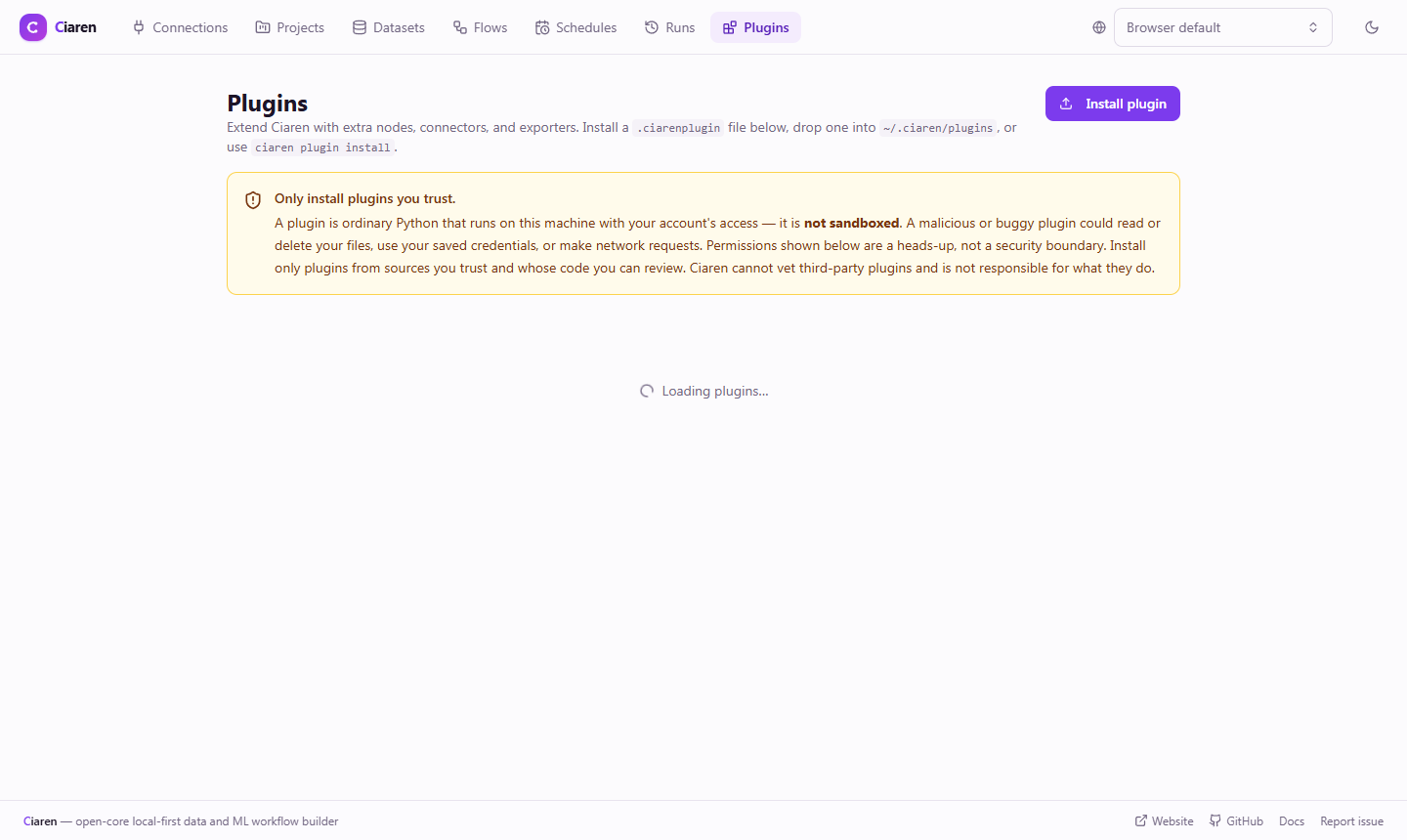Viewport: 1407px width, 840px height.
Task: Open the Connections page
Action: [181, 27]
